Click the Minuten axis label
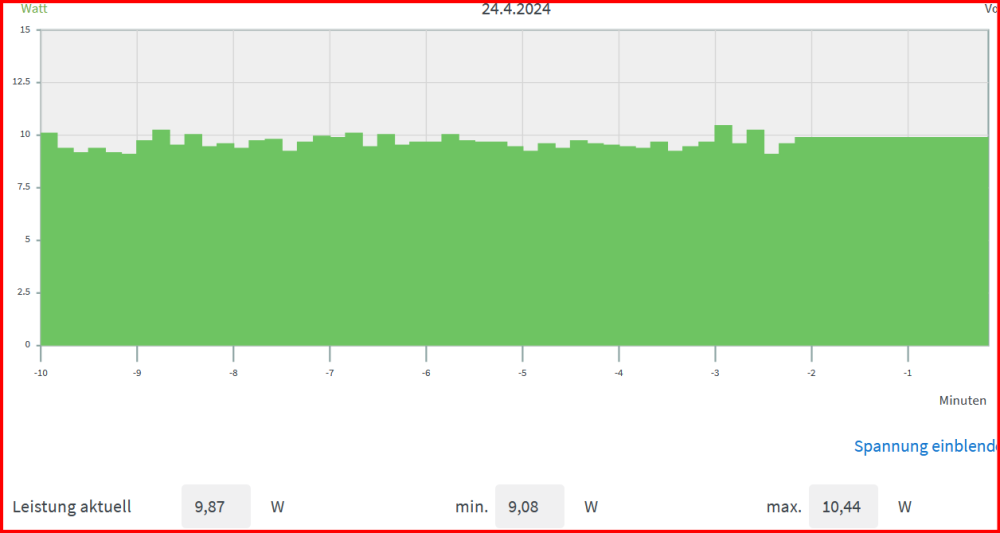This screenshot has width=1000, height=533. point(962,400)
